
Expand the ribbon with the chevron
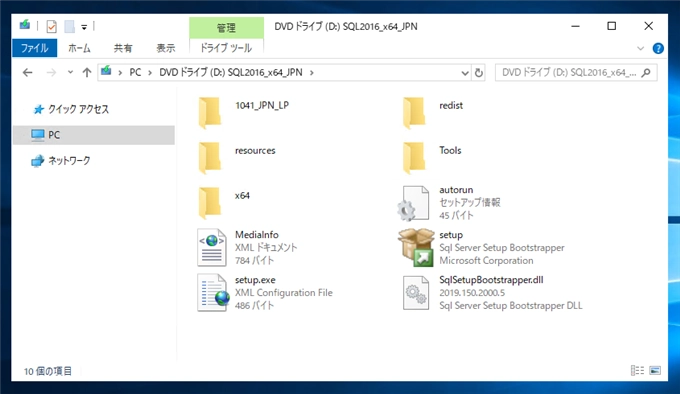coord(640,48)
